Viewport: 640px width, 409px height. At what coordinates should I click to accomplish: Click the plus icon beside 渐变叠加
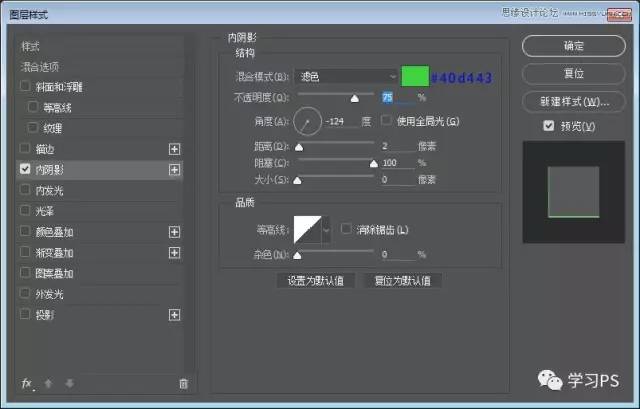coord(175,253)
